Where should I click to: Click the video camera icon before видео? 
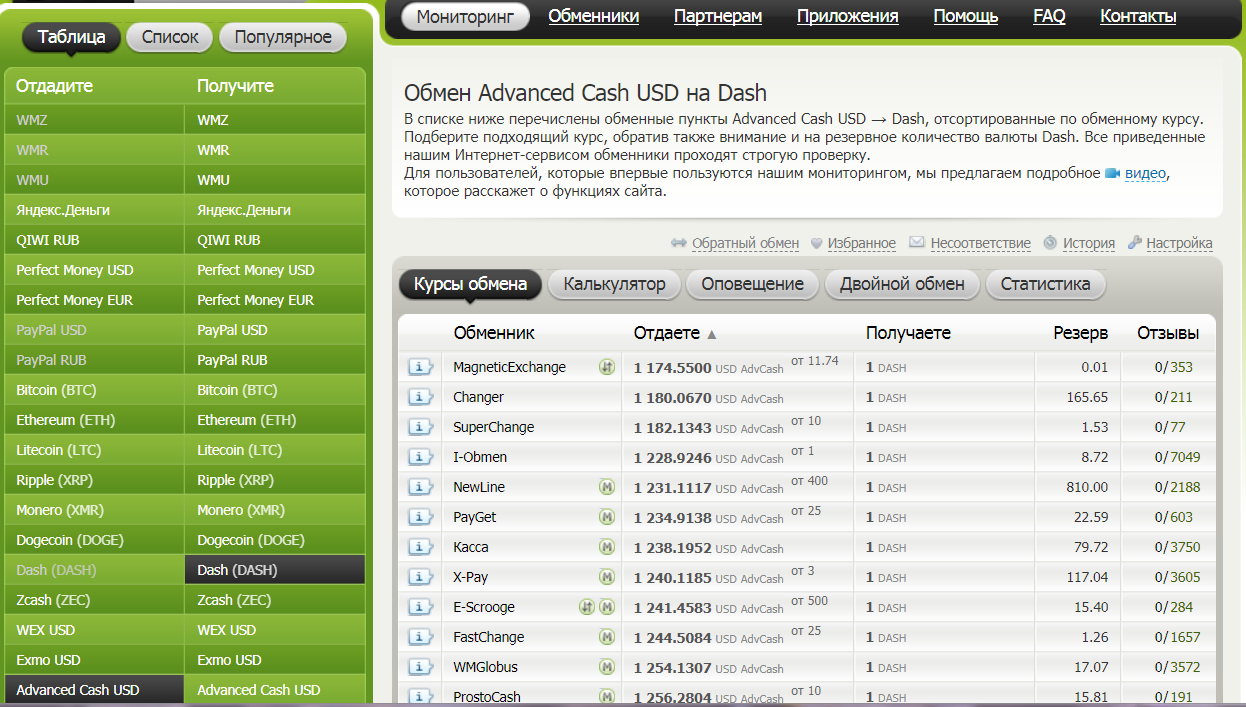pos(1112,173)
